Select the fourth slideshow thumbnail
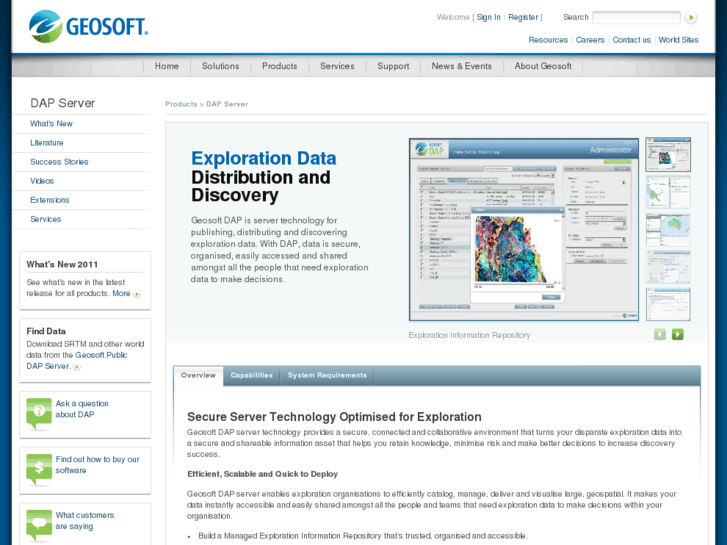Viewport: 727px width, 545px height. (668, 267)
